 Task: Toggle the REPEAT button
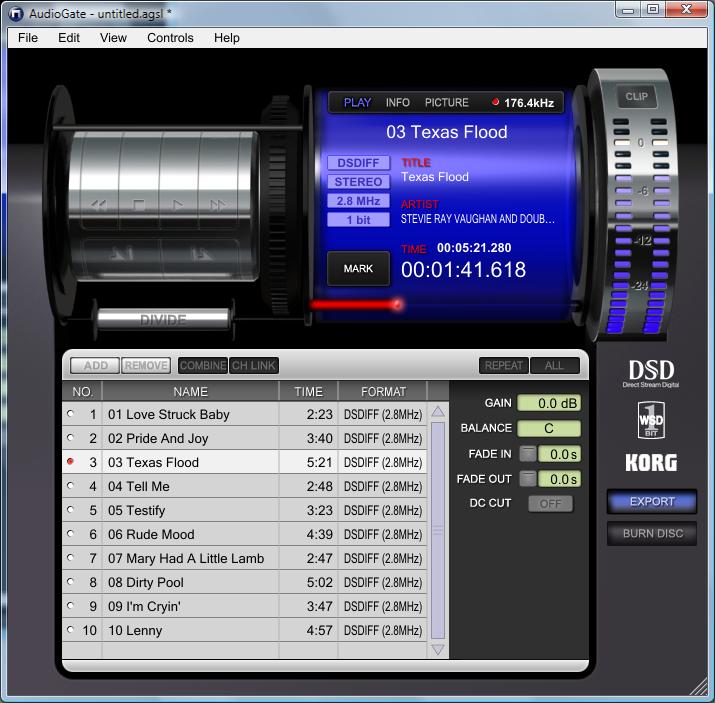pos(503,366)
